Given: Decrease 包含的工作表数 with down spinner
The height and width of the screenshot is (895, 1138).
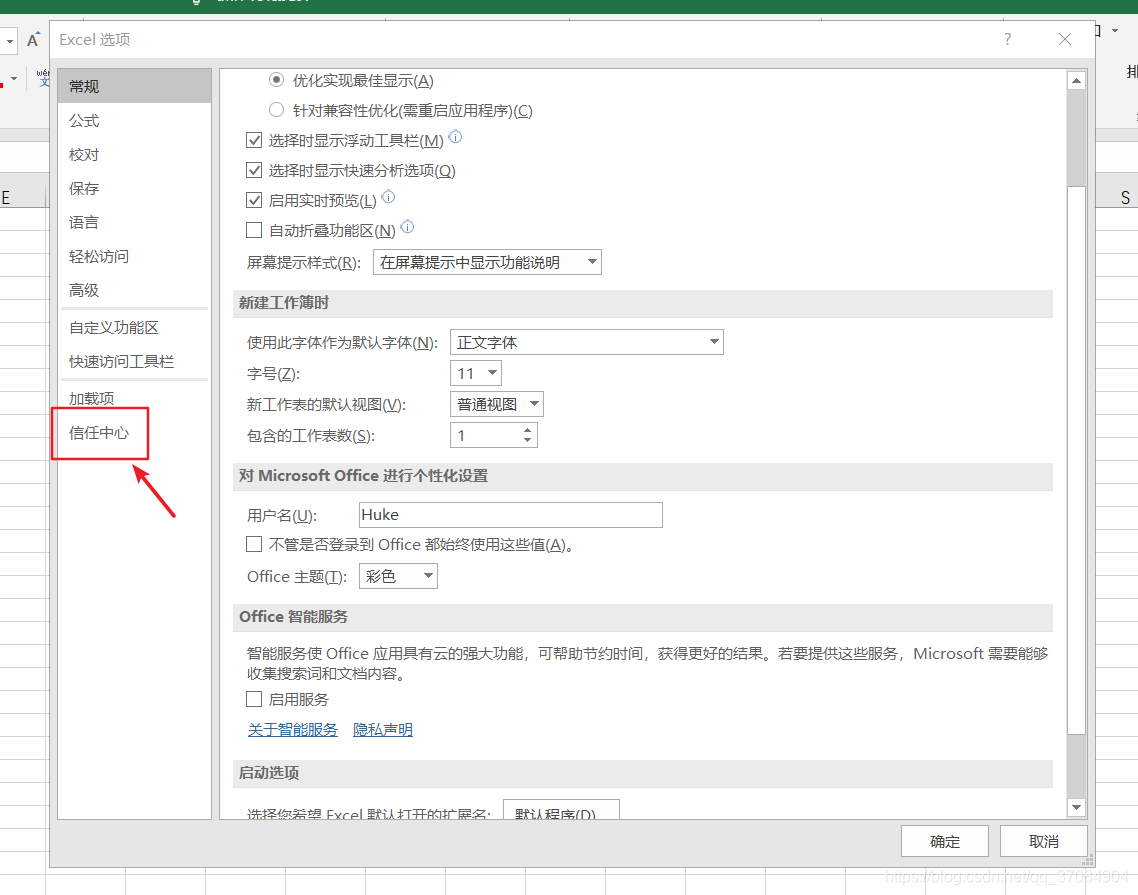Looking at the screenshot, I should click(528, 441).
